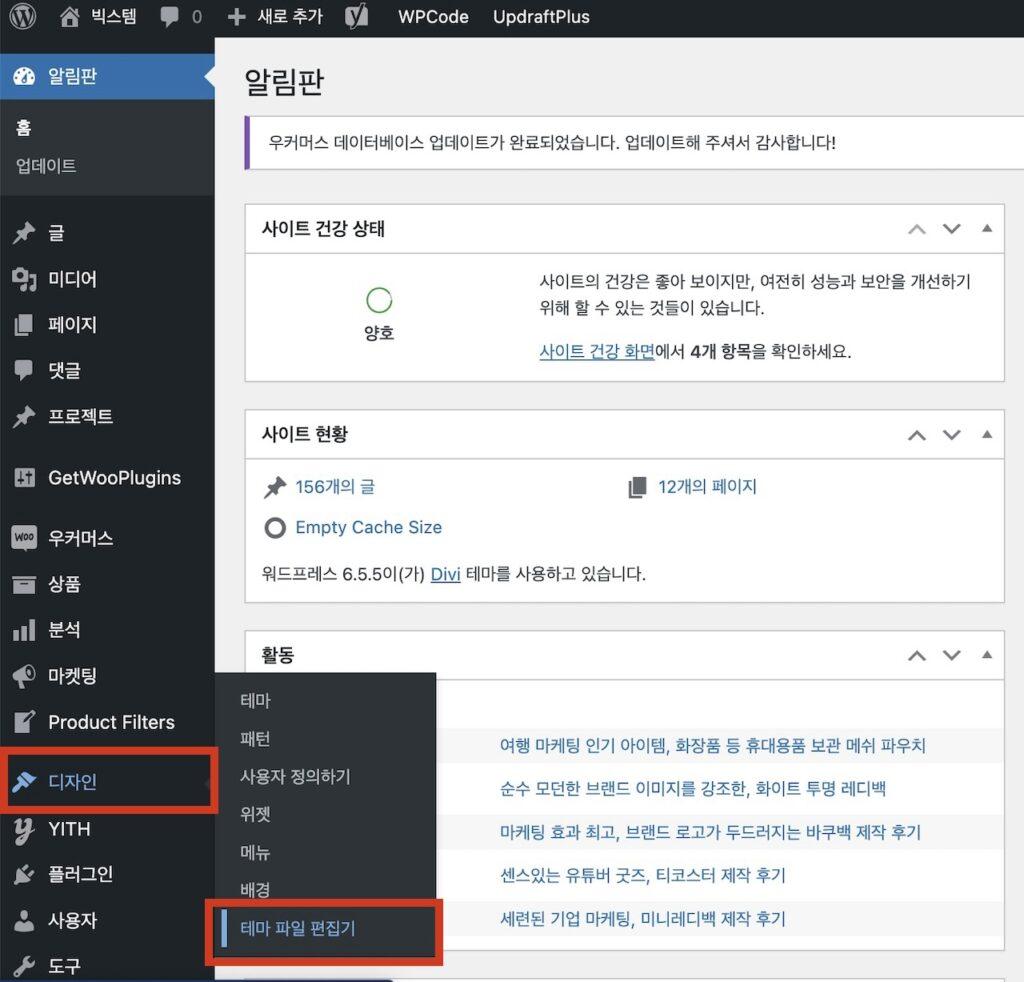Move 사이트 건강 상태 panel down
The image size is (1024, 982).
952,229
